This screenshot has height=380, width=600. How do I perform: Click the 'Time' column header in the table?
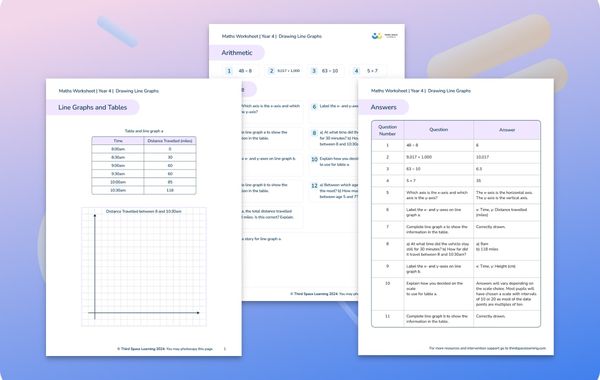click(x=118, y=141)
